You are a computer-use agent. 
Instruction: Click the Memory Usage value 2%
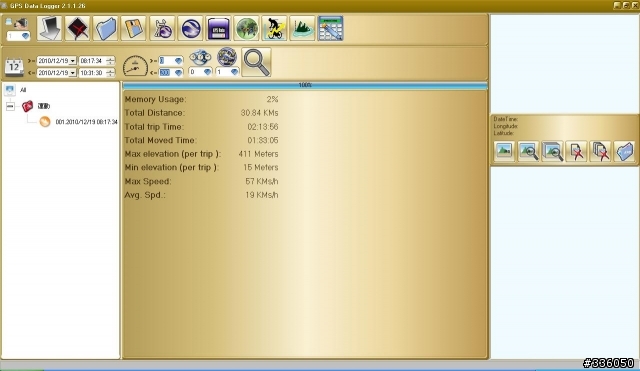(272, 99)
